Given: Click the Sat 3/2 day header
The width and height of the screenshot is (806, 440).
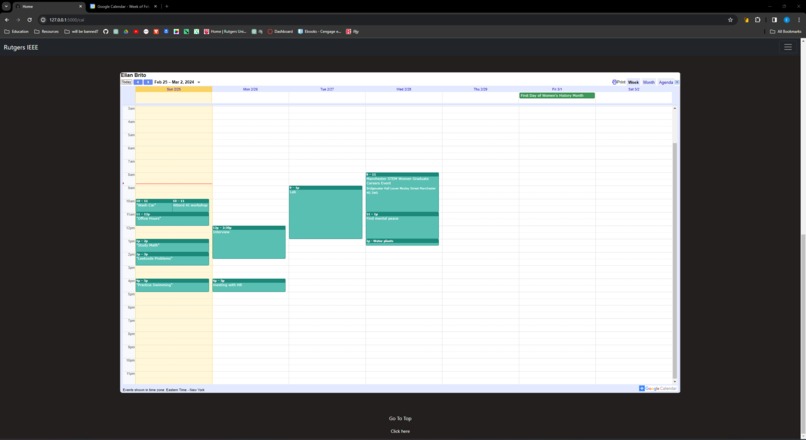Looking at the screenshot, I should click(633, 89).
